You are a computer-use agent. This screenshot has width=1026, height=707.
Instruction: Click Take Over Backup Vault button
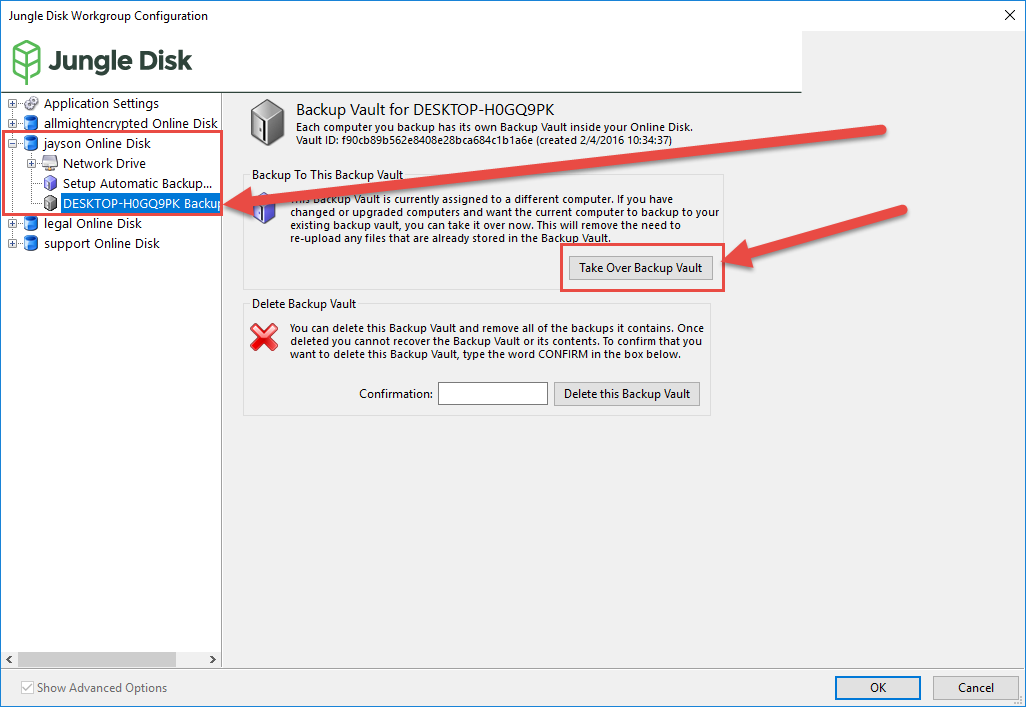(x=641, y=268)
